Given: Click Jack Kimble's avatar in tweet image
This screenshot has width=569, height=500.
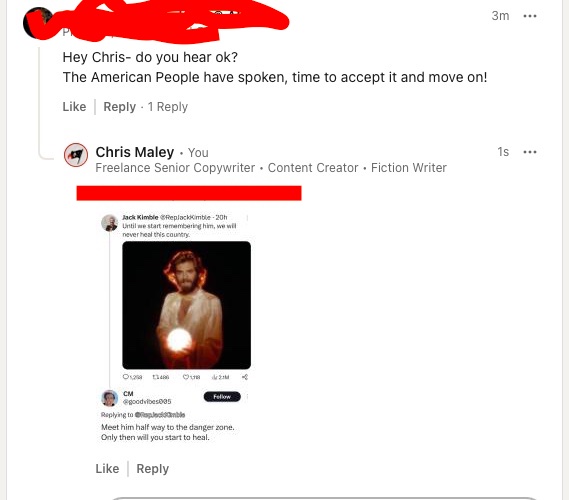Looking at the screenshot, I should (x=109, y=222).
